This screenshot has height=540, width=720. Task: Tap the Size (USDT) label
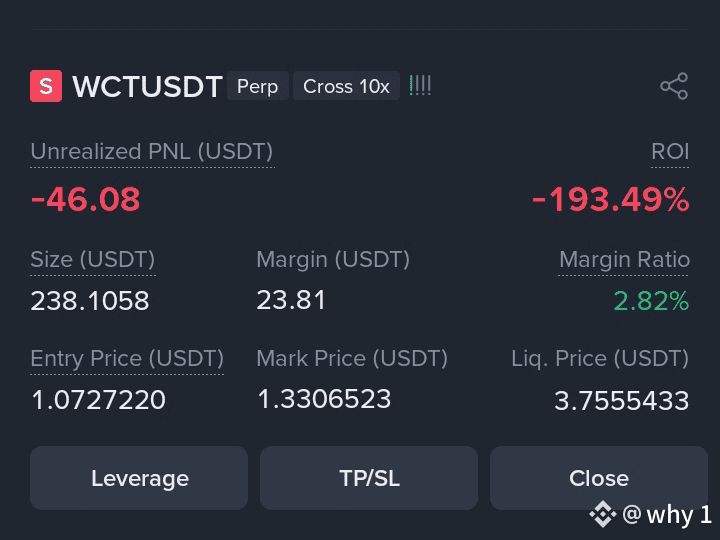(x=93, y=260)
